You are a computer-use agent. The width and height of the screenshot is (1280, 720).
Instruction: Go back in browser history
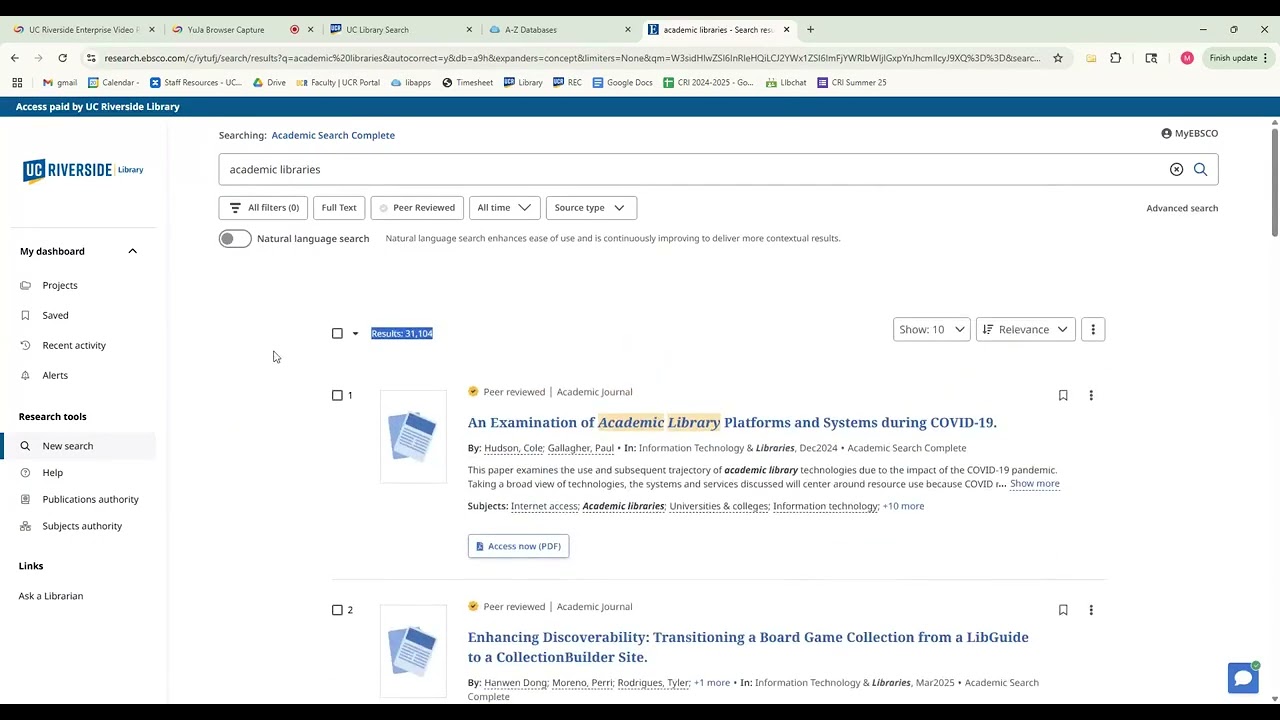(15, 58)
